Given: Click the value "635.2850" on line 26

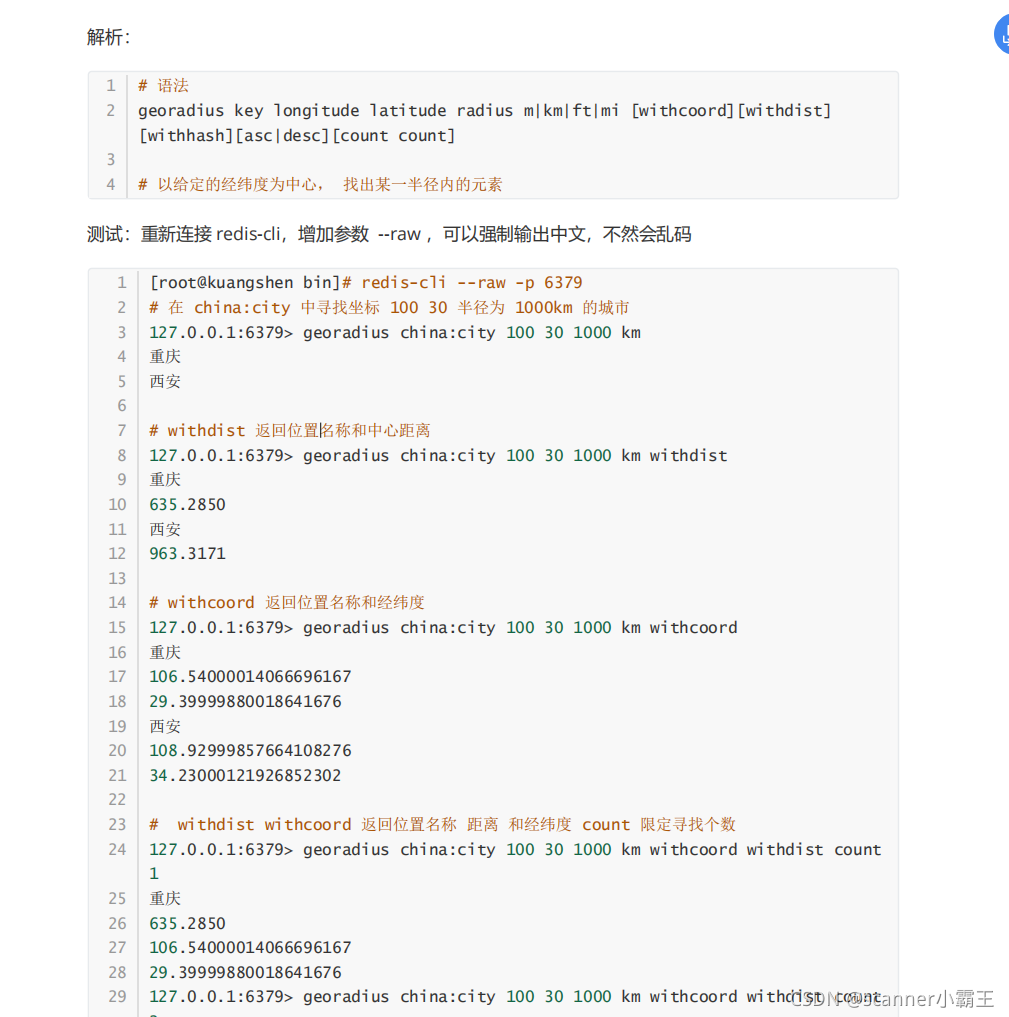Looking at the screenshot, I should coord(187,923).
